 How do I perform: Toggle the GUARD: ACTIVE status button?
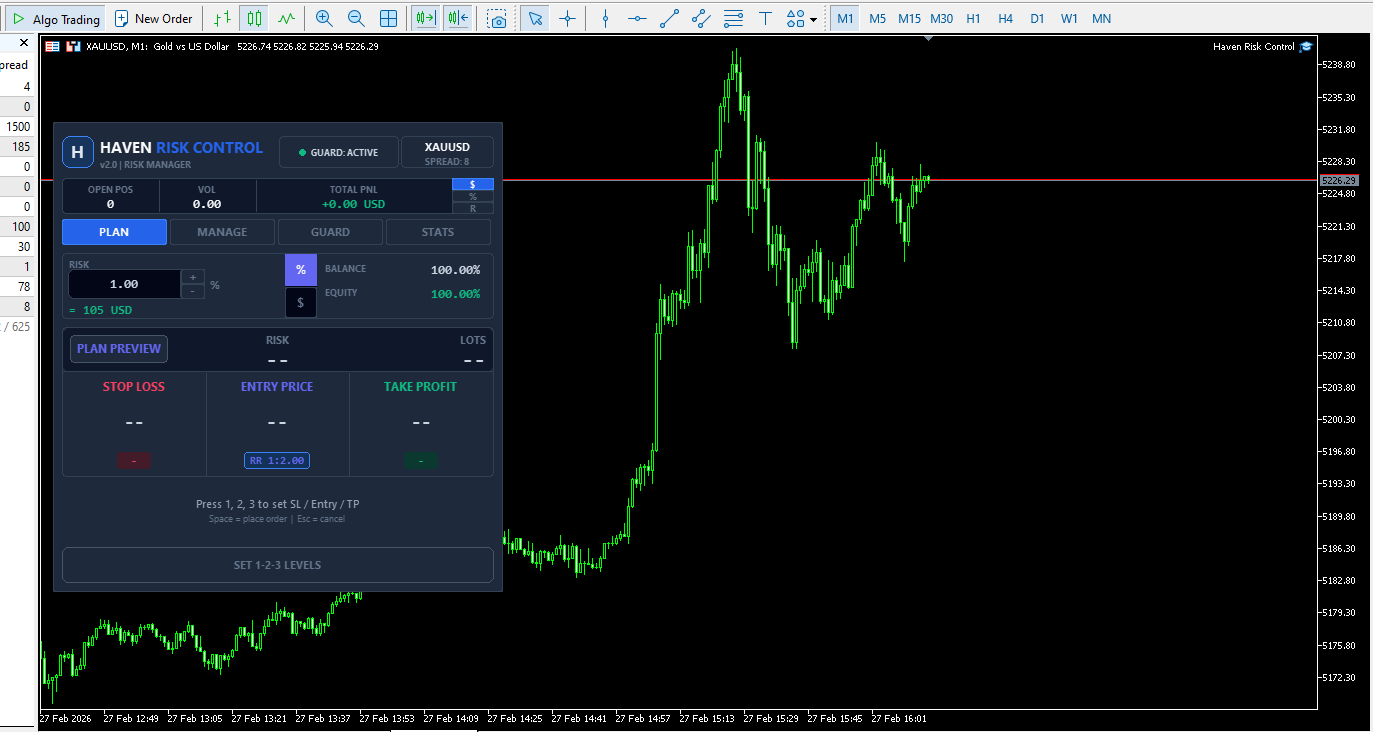click(x=338, y=152)
